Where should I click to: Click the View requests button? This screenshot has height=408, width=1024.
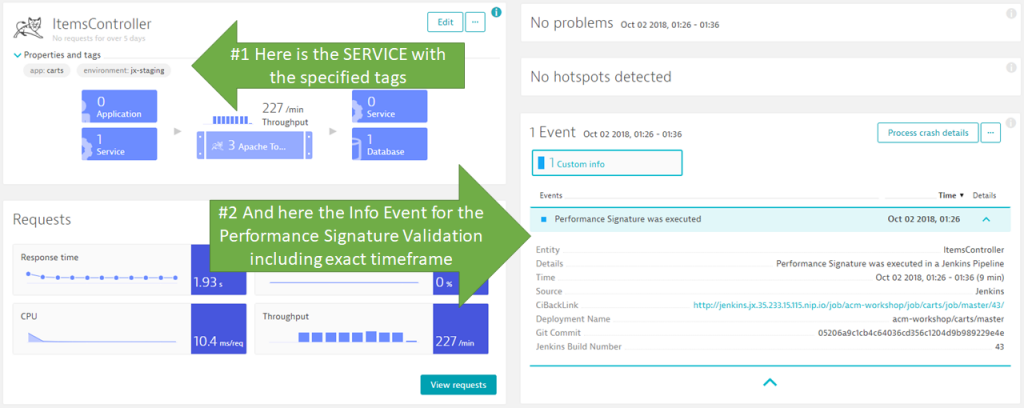458,384
